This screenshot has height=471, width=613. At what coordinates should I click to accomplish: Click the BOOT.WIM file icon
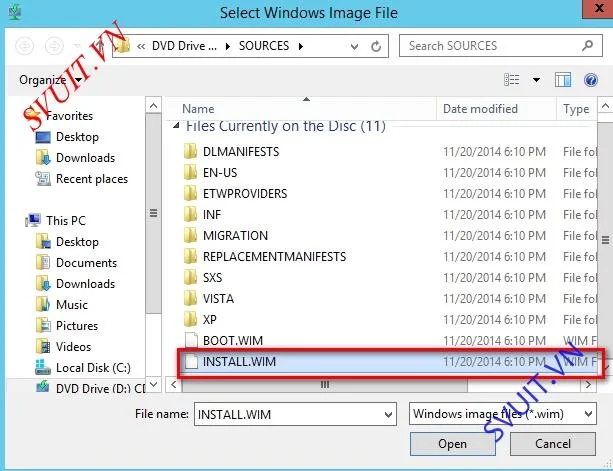pos(191,340)
